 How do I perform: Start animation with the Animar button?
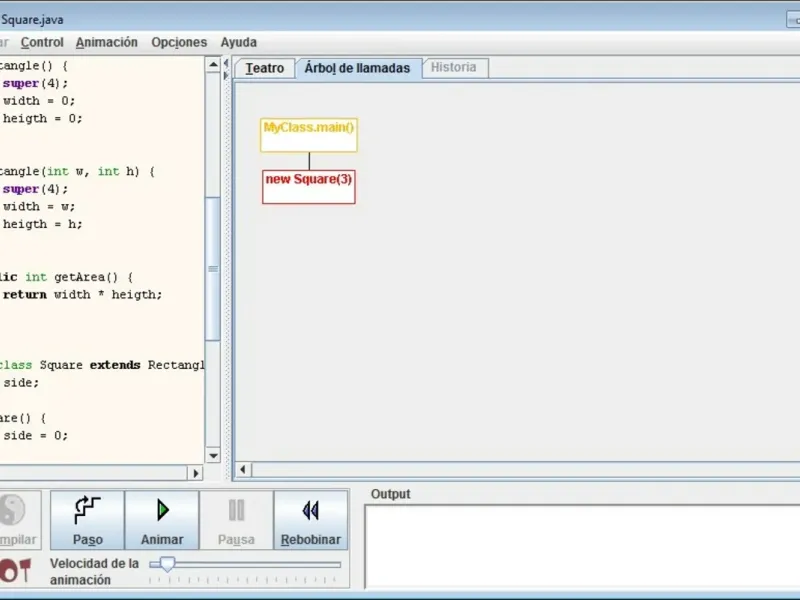point(162,520)
